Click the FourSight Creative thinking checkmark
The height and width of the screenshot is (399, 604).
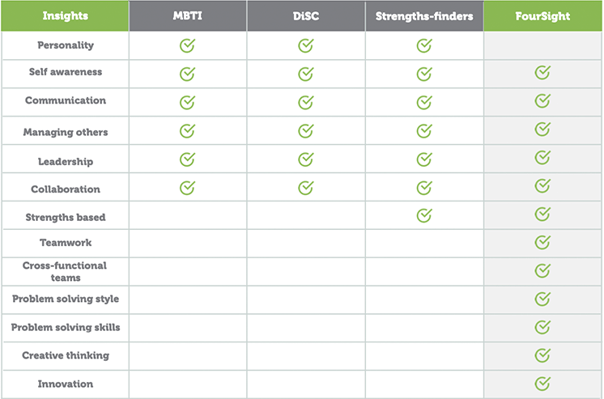point(542,355)
